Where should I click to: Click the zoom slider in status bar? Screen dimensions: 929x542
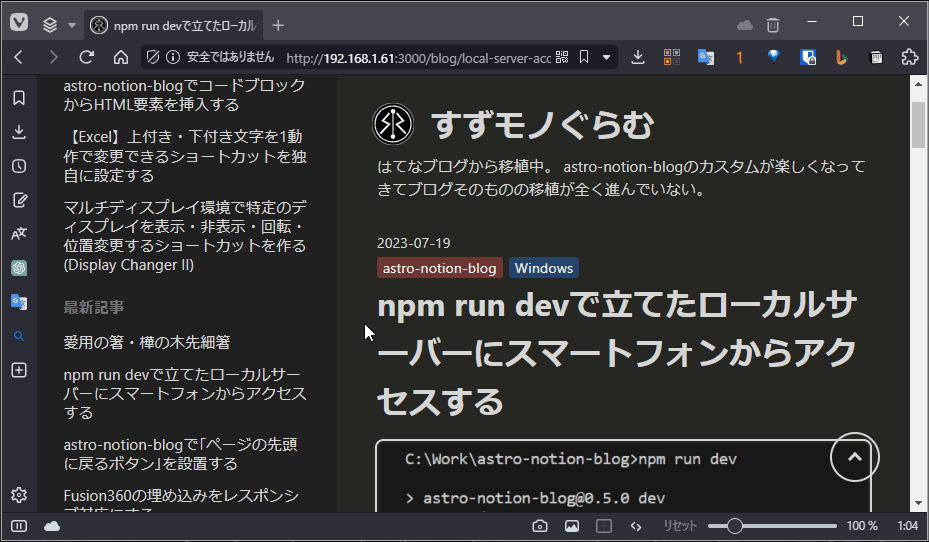tap(772, 526)
